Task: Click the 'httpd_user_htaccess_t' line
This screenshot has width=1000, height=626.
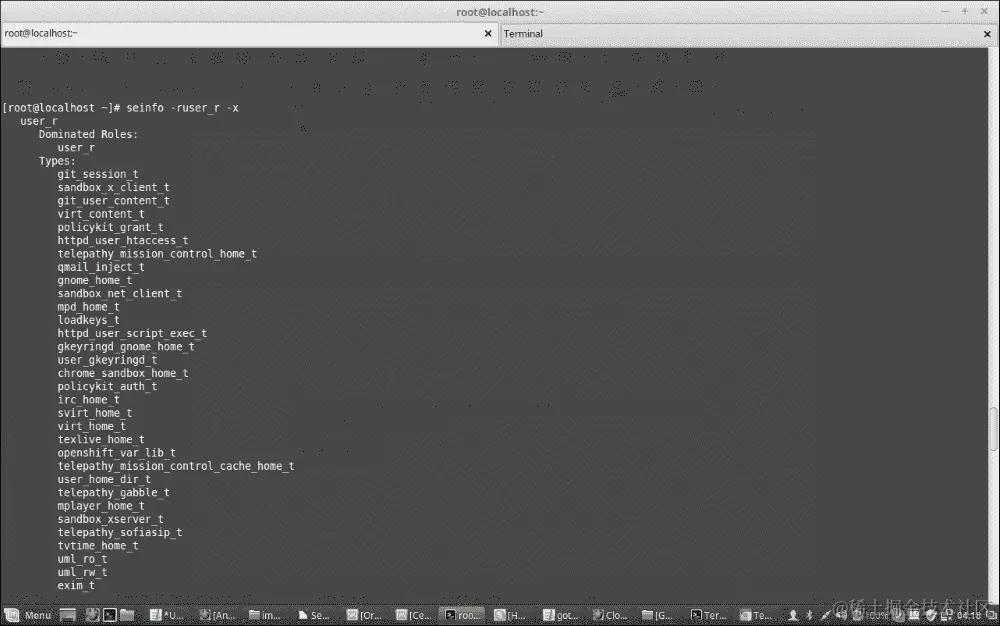Action: point(122,240)
